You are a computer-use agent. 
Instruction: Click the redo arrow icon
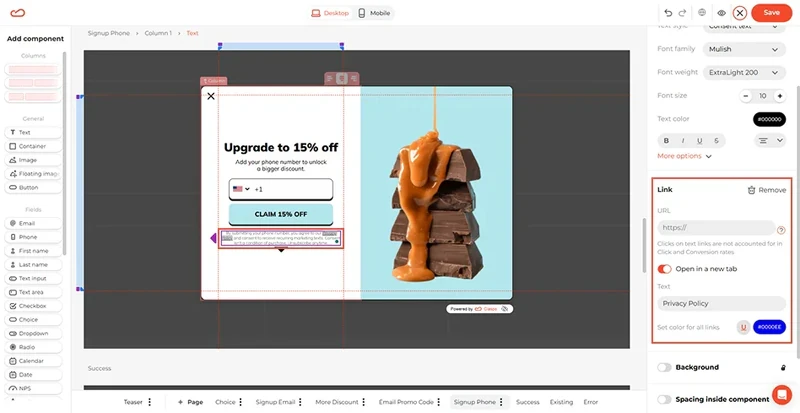click(682, 13)
